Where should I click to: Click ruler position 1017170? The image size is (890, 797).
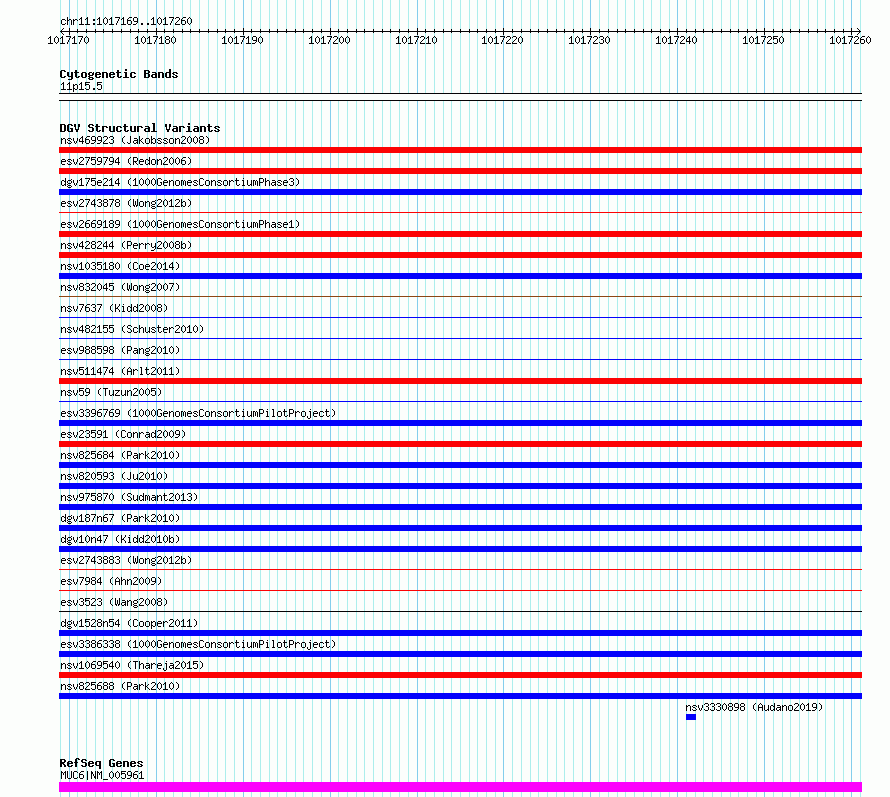[x=68, y=40]
